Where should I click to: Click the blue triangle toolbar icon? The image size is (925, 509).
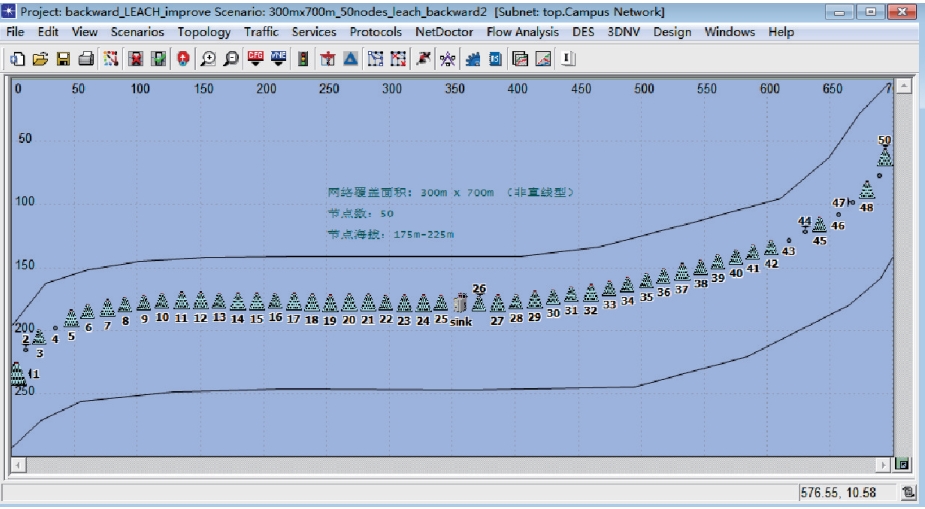coord(351,59)
